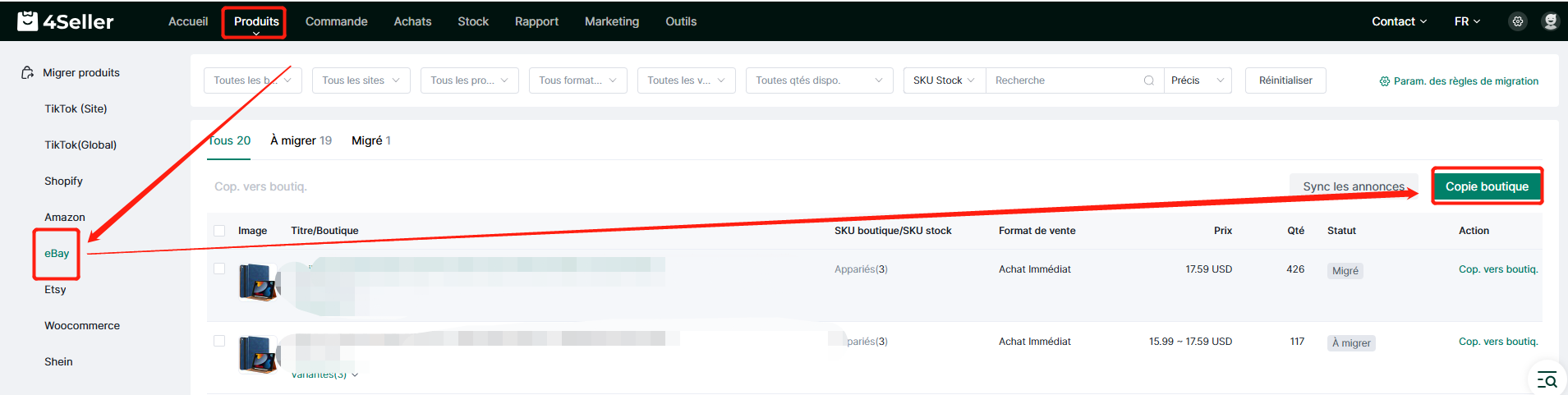1568x395 pixels.
Task: Select all rows with header checkbox
Action: (x=219, y=231)
